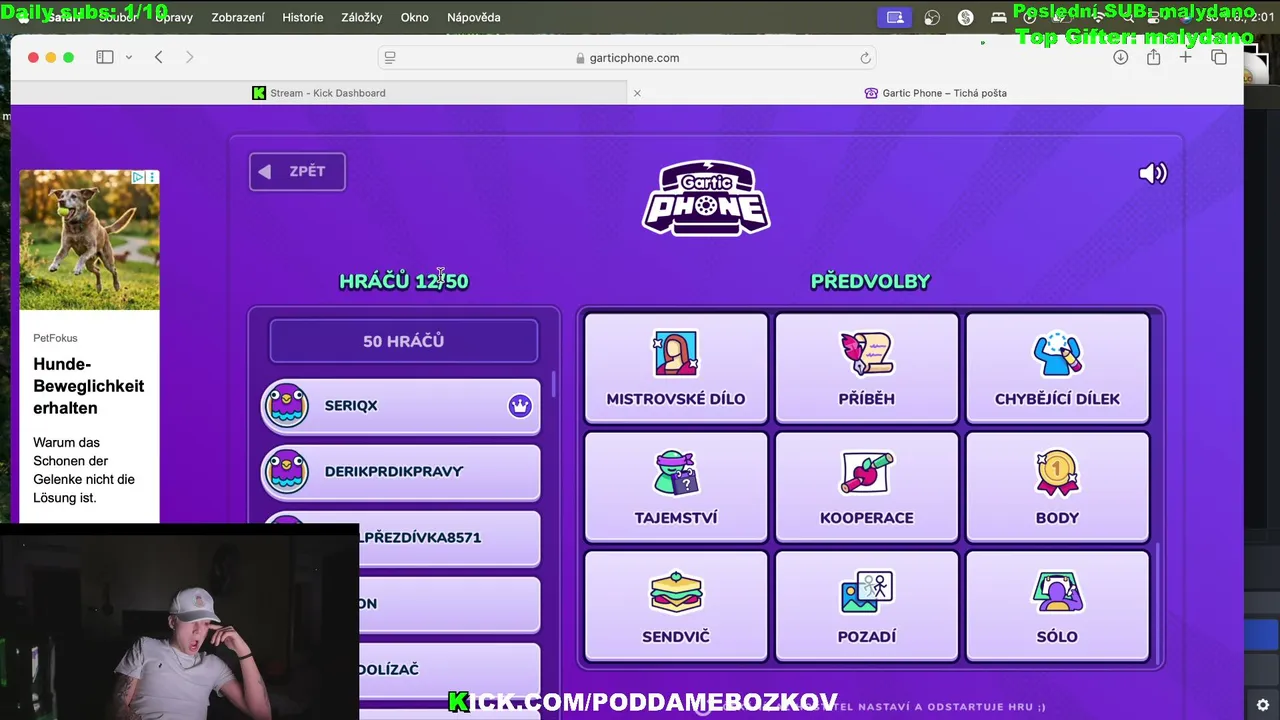The image size is (1280, 720).
Task: Reload the garticphone.com page
Action: tap(866, 58)
